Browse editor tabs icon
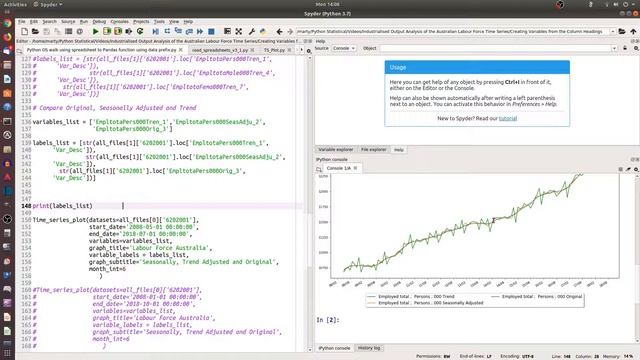Viewport: 640px width, 360px height. click(x=19, y=50)
